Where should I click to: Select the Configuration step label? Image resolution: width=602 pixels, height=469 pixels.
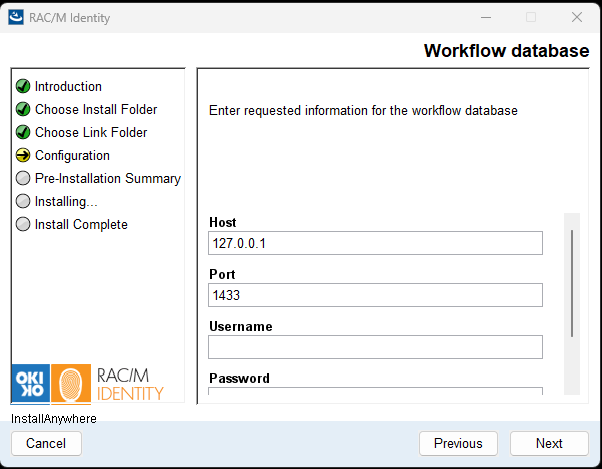click(73, 155)
